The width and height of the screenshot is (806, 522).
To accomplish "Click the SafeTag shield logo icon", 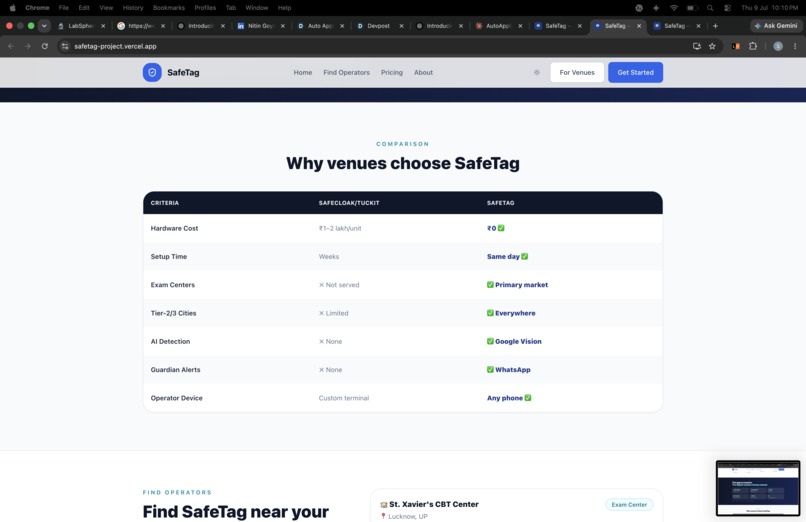I will 152,72.
